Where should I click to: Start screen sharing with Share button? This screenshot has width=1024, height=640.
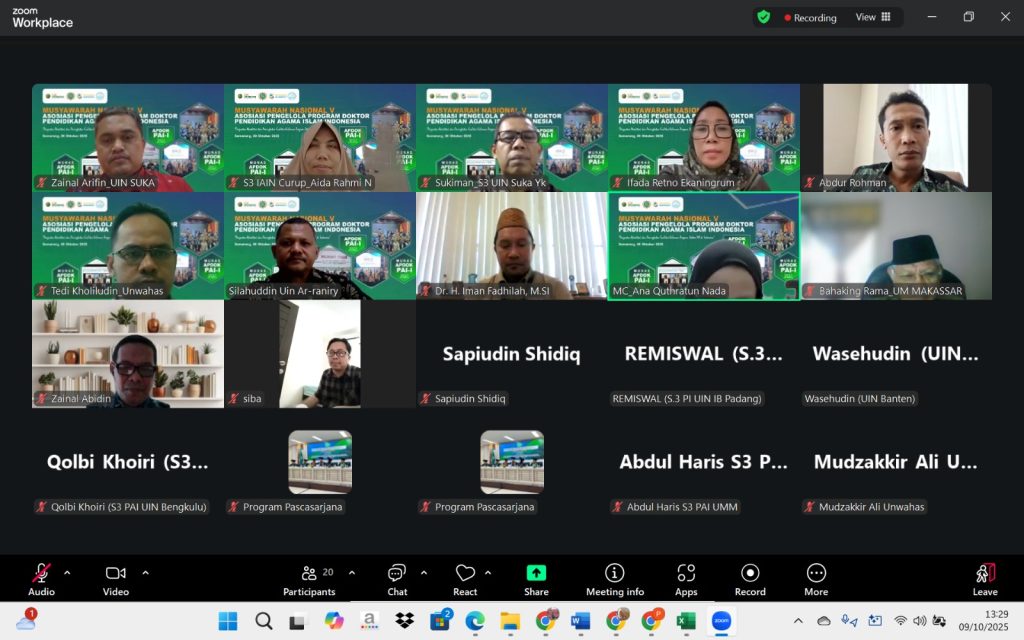pyautogui.click(x=536, y=579)
